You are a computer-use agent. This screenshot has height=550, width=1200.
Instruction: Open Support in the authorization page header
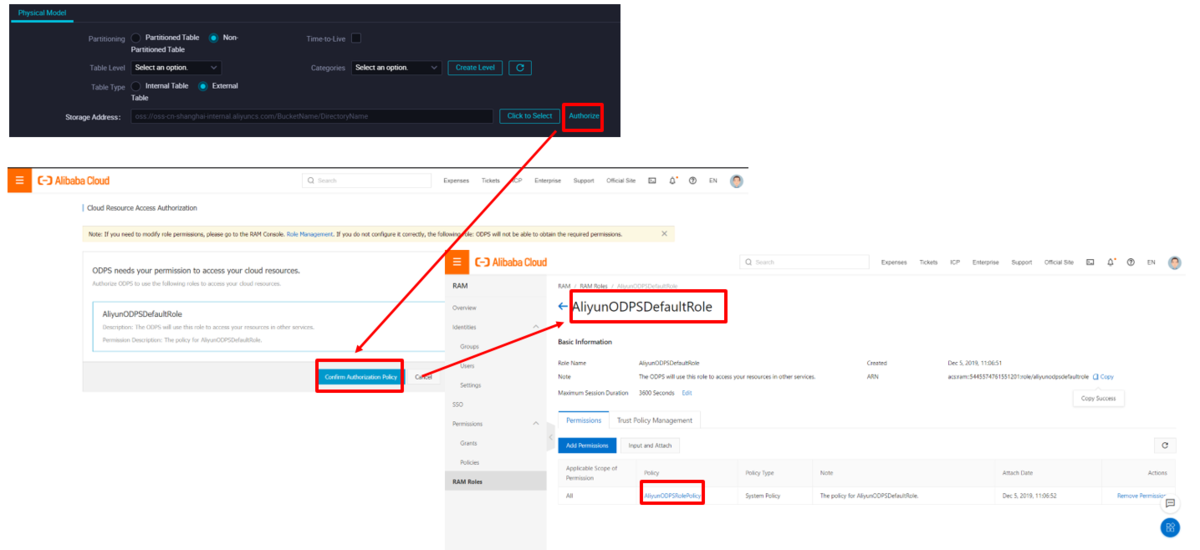(584, 181)
